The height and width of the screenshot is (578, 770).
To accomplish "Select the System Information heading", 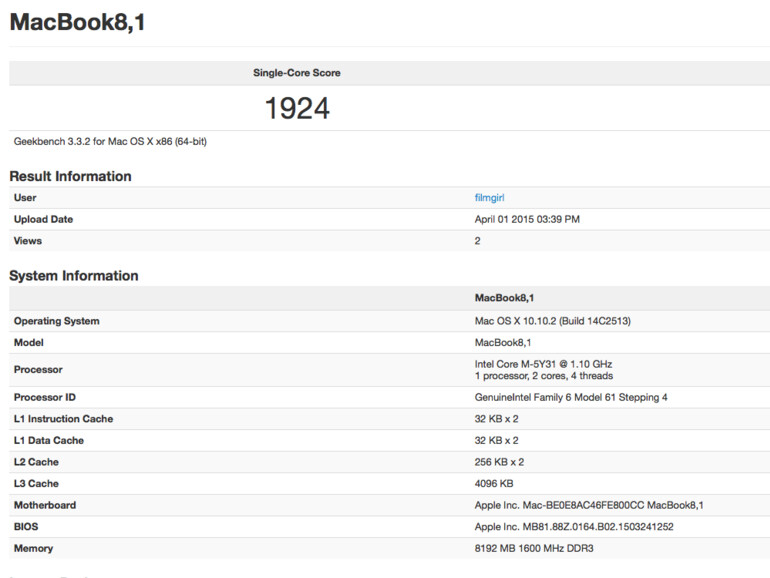I will (74, 275).
